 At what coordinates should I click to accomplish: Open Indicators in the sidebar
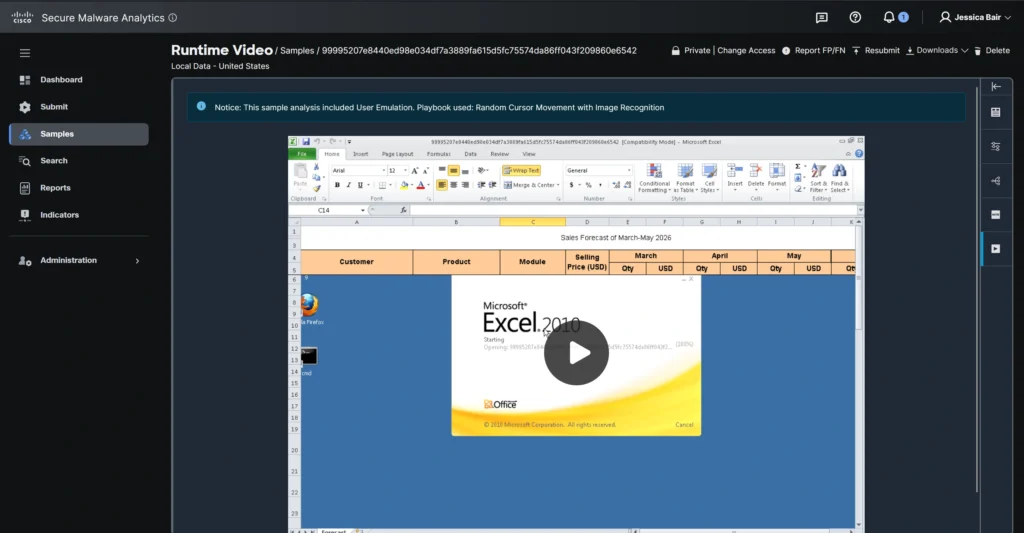59,215
